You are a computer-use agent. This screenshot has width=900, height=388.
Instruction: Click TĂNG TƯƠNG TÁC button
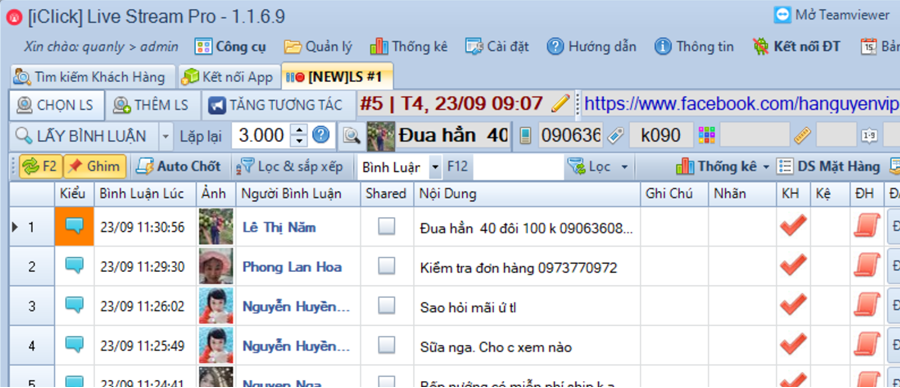[276, 105]
